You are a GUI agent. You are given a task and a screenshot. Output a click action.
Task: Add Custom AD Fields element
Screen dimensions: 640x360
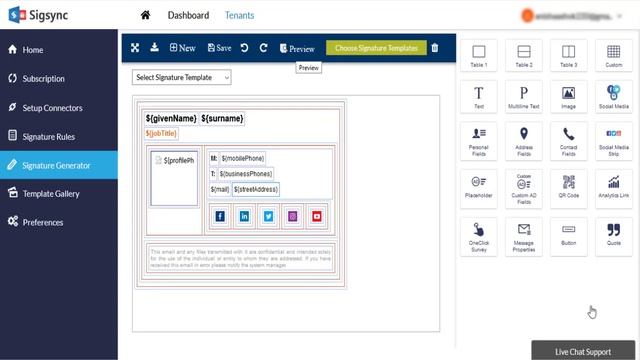pos(524,189)
